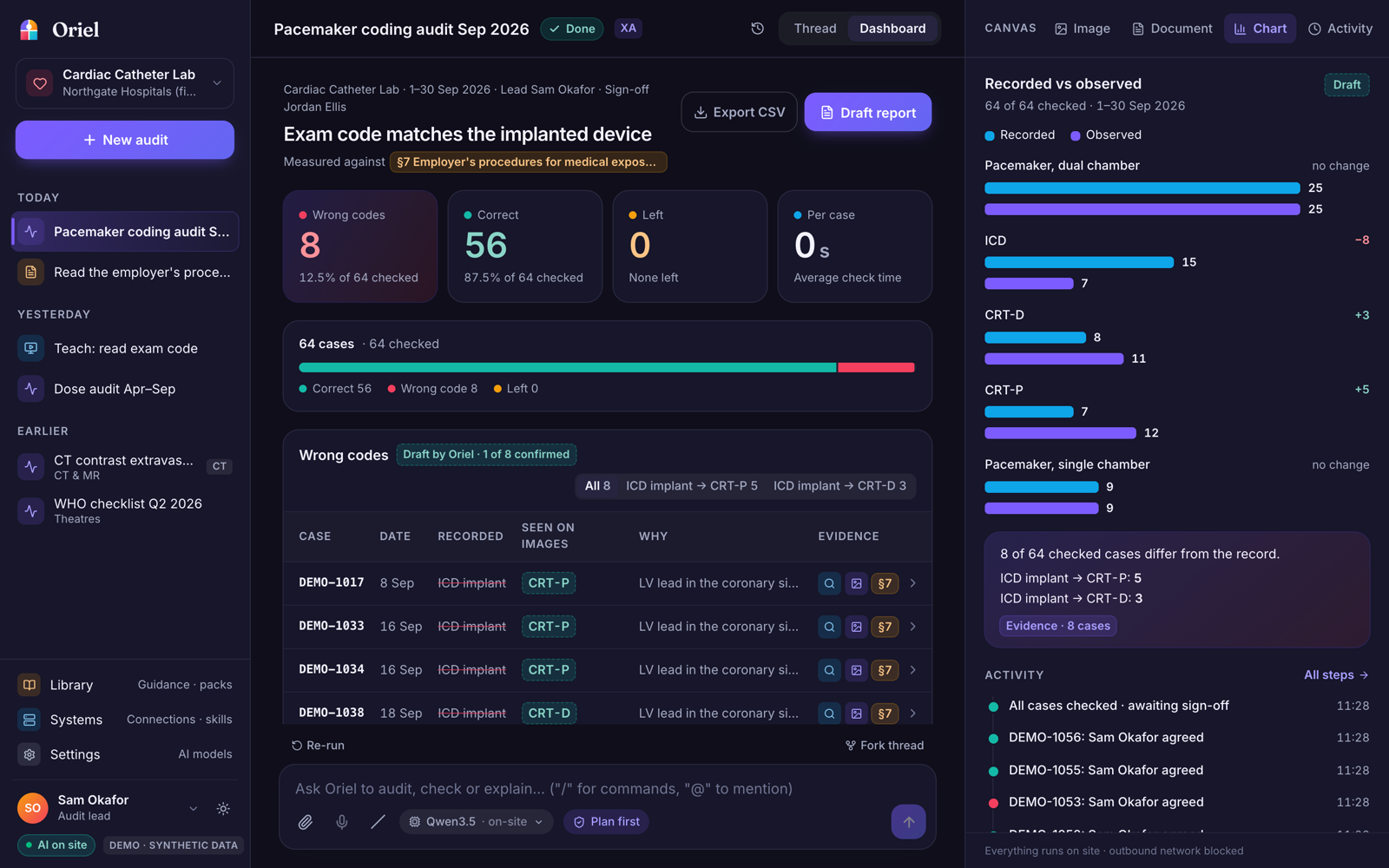Open the Systems icon in the sidebar
This screenshot has width=1389, height=868.
pos(30,720)
